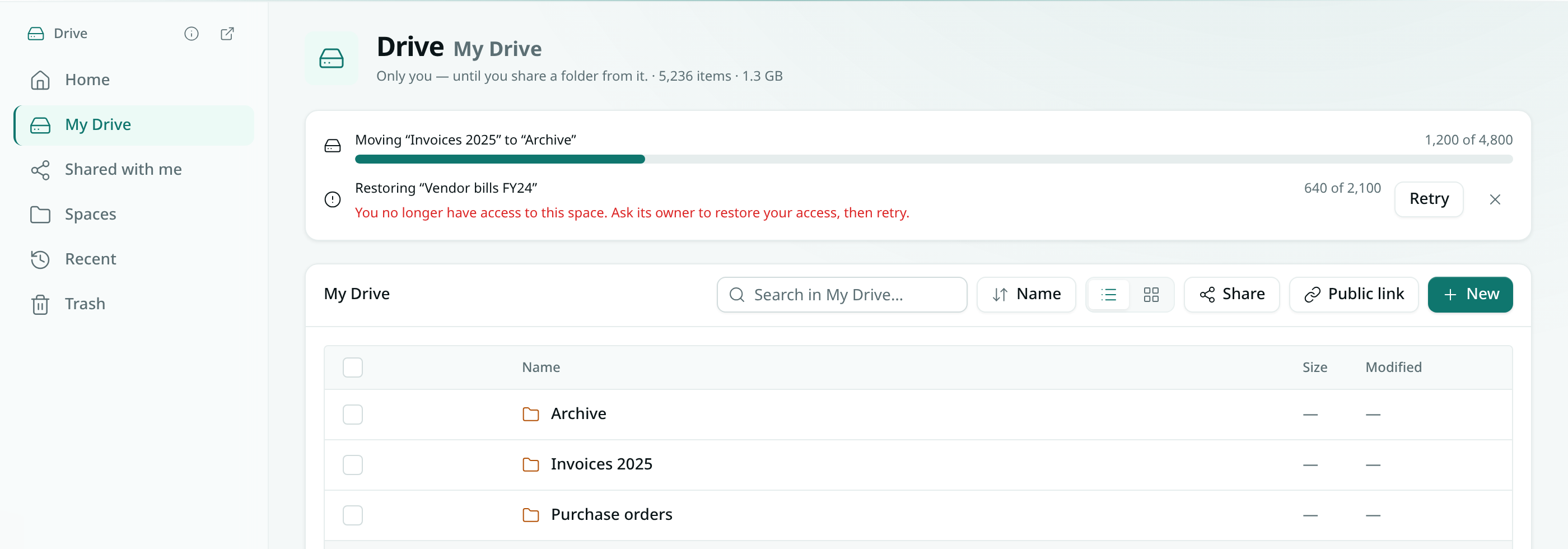
Task: Switch to grid view
Action: click(x=1151, y=295)
